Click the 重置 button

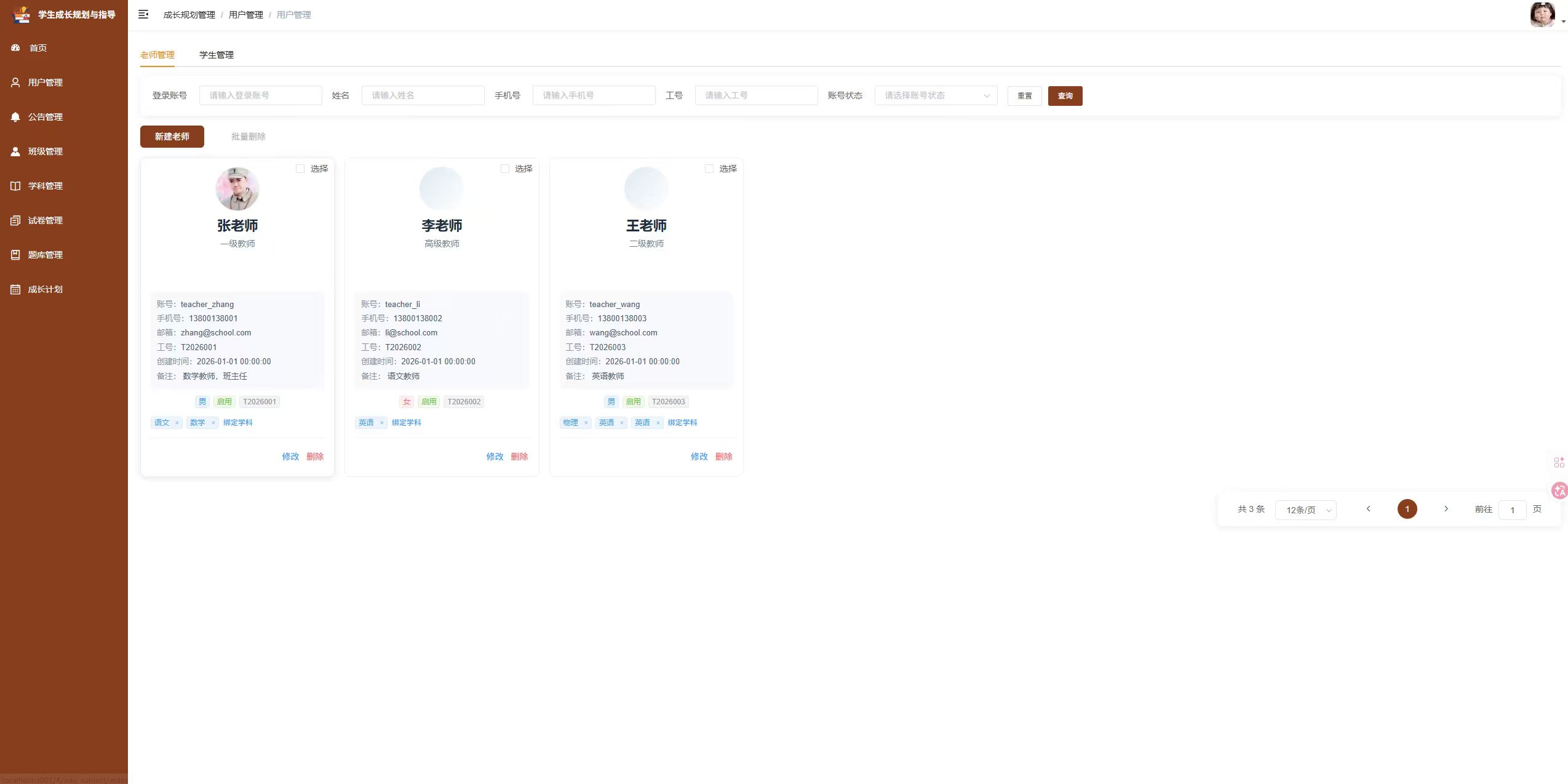pyautogui.click(x=1025, y=96)
